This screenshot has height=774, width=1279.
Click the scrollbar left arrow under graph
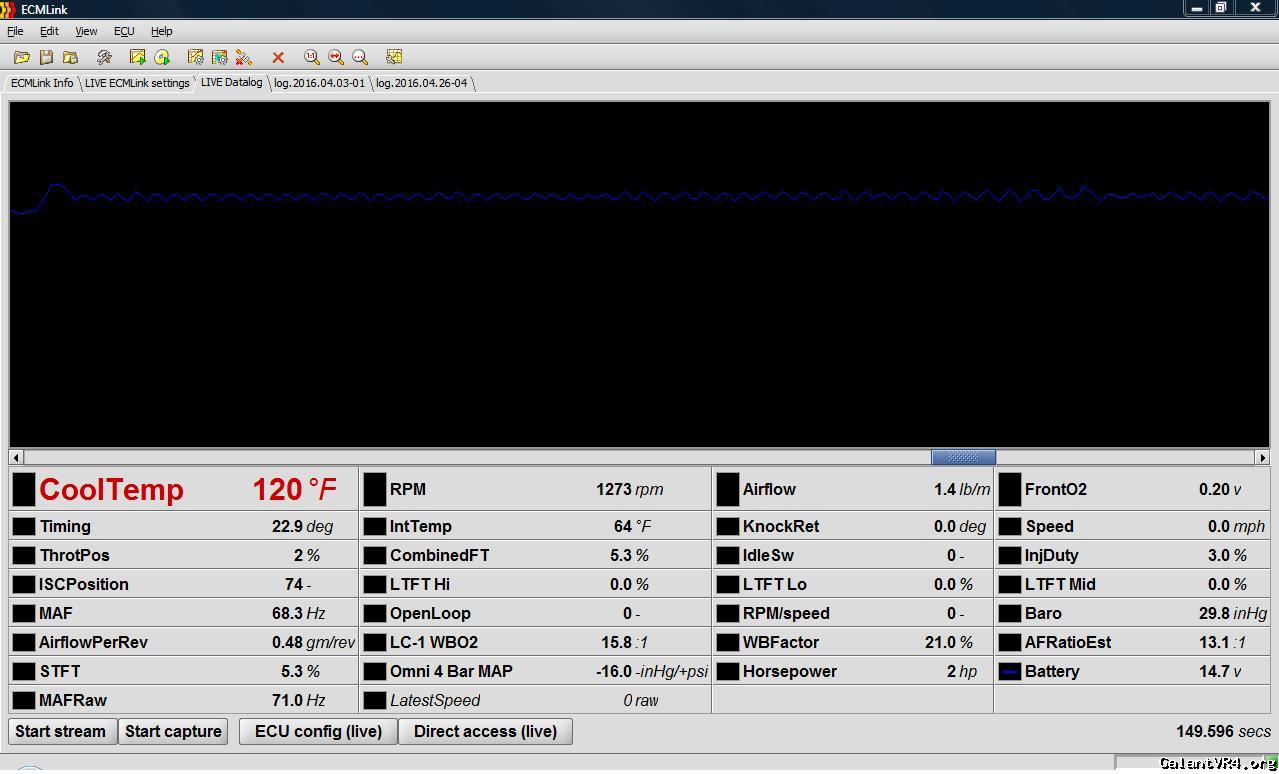pos(16,457)
